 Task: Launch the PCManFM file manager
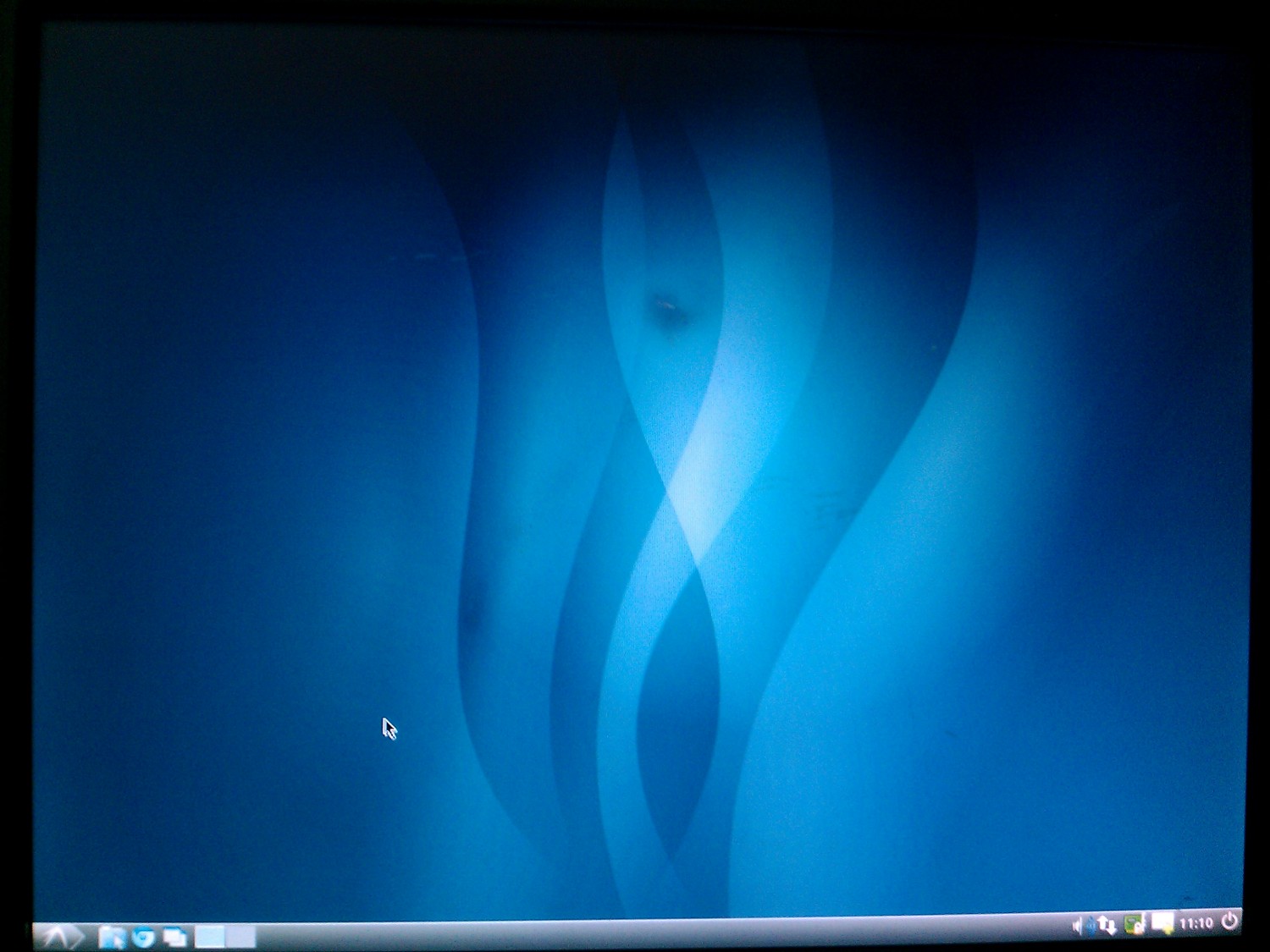click(x=112, y=937)
